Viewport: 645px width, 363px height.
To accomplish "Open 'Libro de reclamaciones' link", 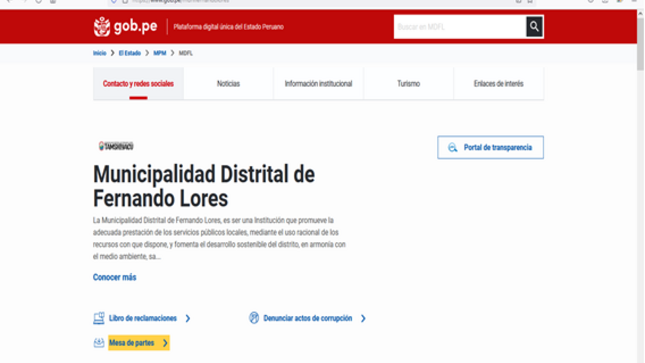I will 143,318.
